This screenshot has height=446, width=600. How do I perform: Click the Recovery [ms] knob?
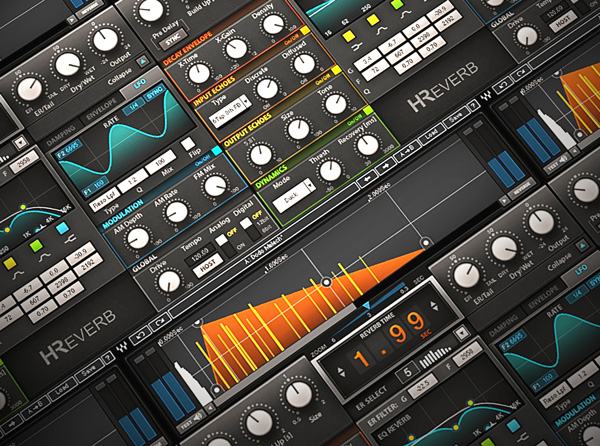(367, 145)
